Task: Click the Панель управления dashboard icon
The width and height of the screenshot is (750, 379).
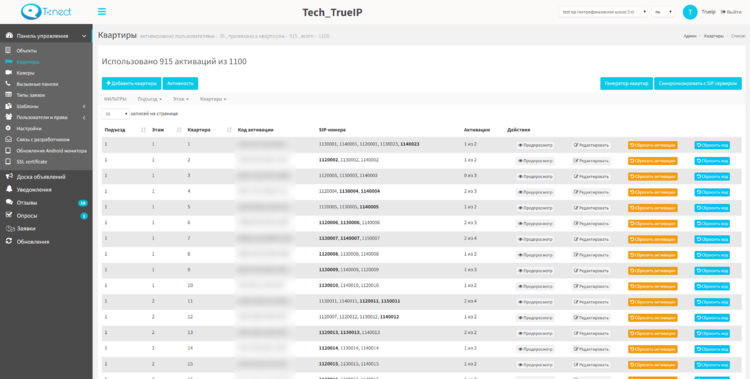Action: (9, 36)
